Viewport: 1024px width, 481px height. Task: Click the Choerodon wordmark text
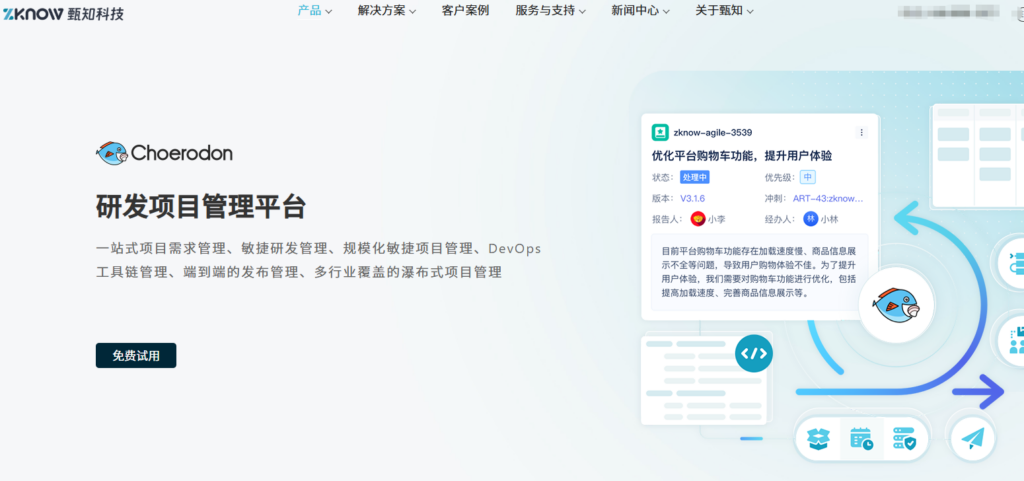point(182,153)
